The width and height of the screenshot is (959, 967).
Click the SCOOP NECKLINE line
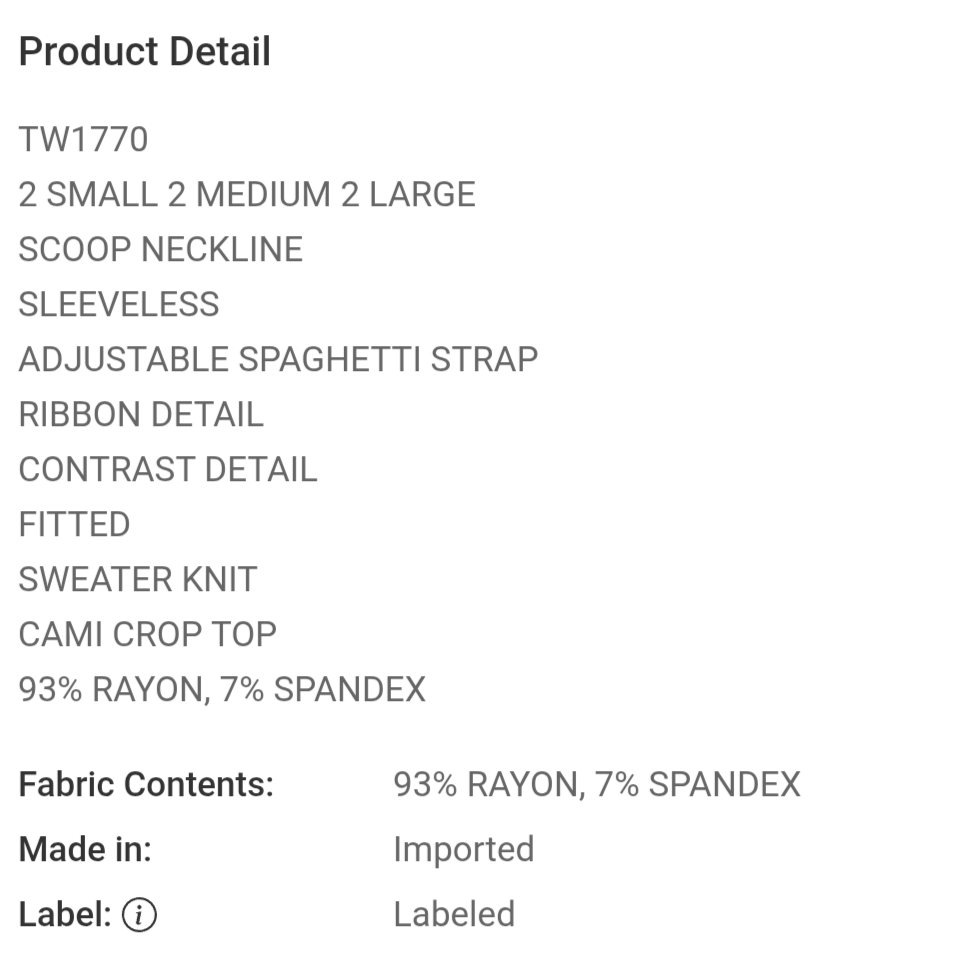(160, 249)
